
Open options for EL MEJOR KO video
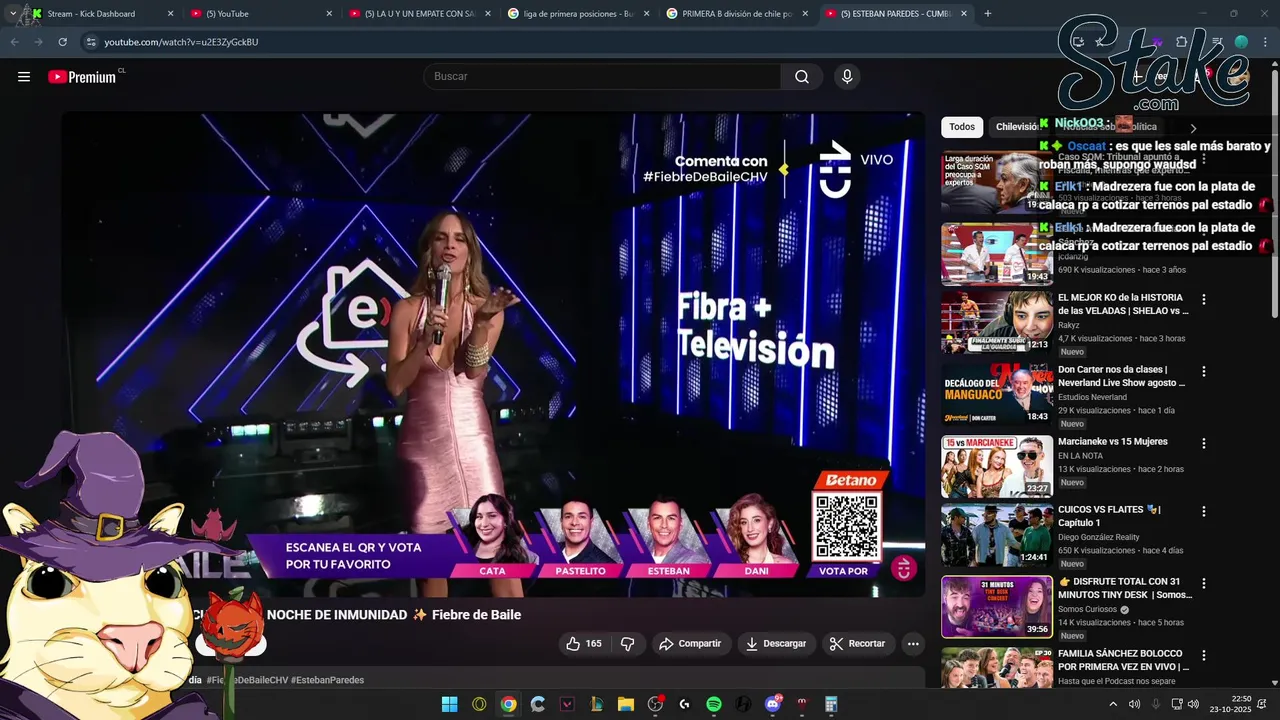tap(1204, 299)
